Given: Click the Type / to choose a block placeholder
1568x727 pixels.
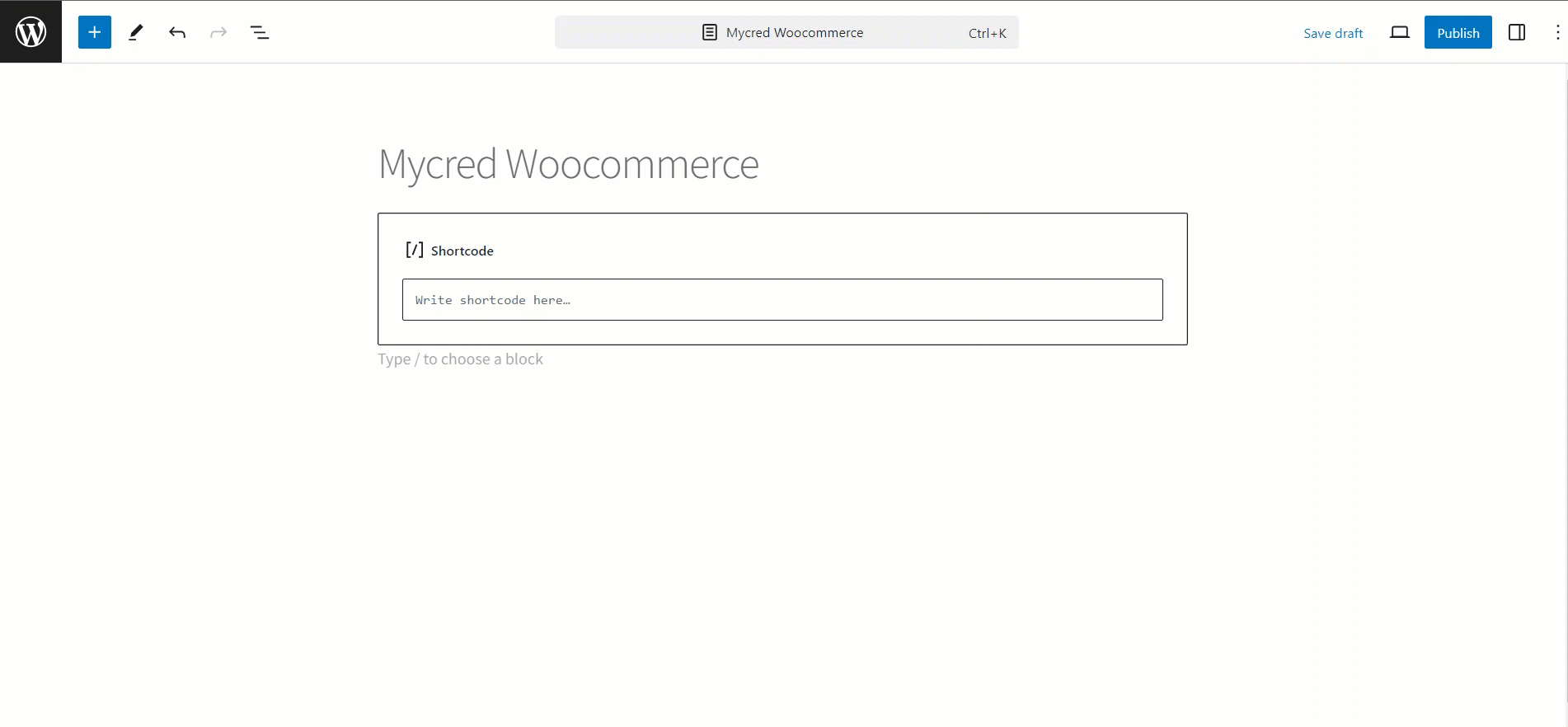Looking at the screenshot, I should point(460,359).
